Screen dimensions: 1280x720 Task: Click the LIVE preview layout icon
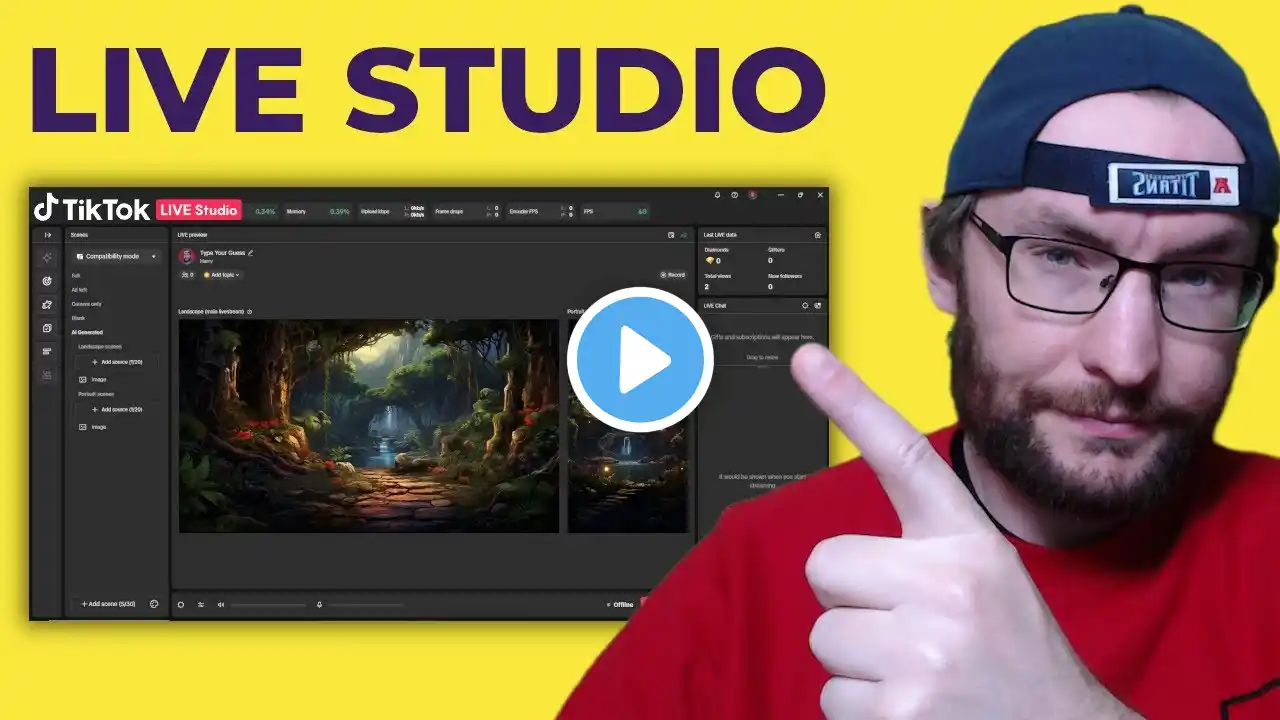tap(671, 235)
